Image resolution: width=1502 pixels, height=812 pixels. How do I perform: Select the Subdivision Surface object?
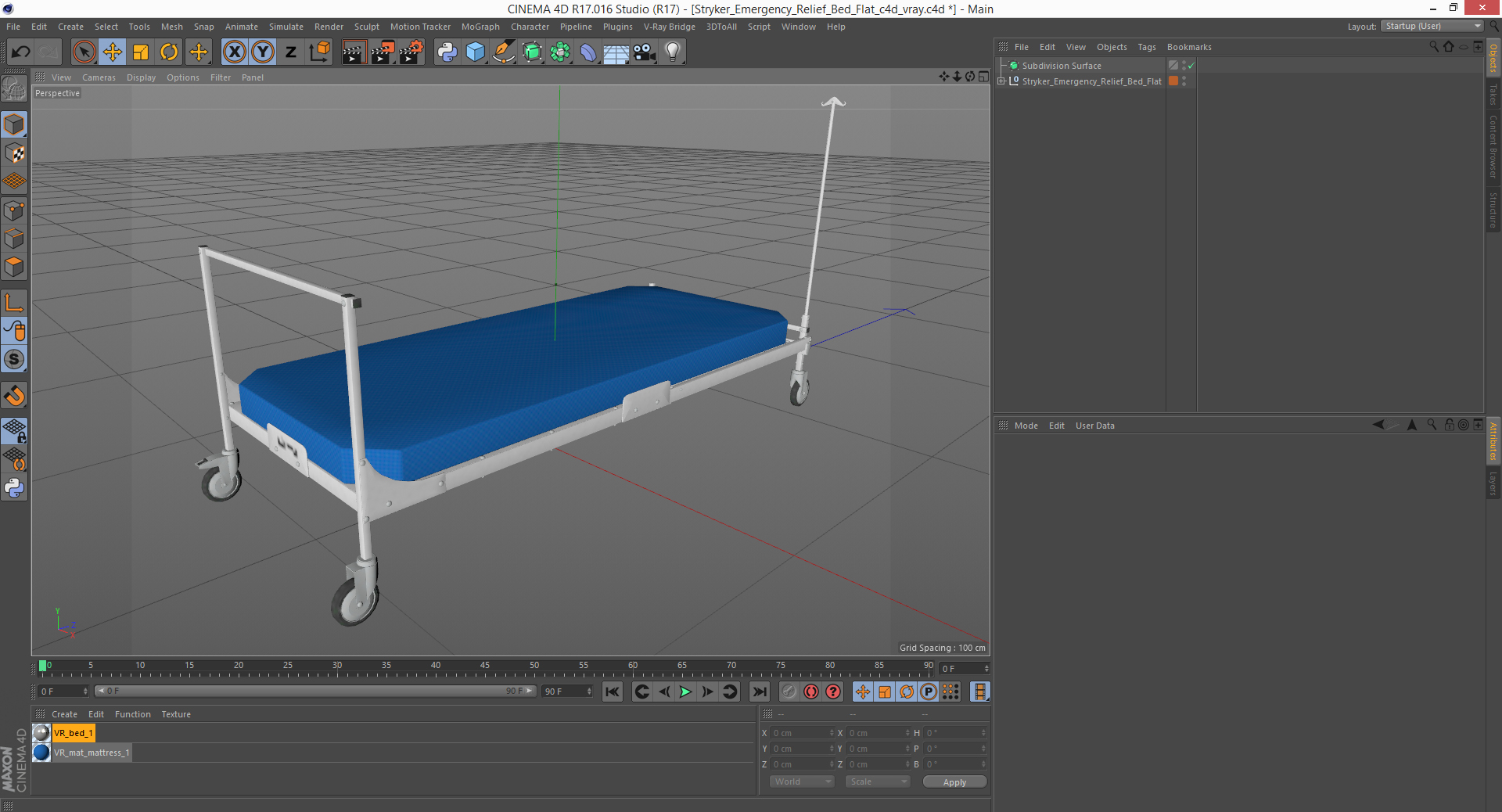click(x=1062, y=66)
